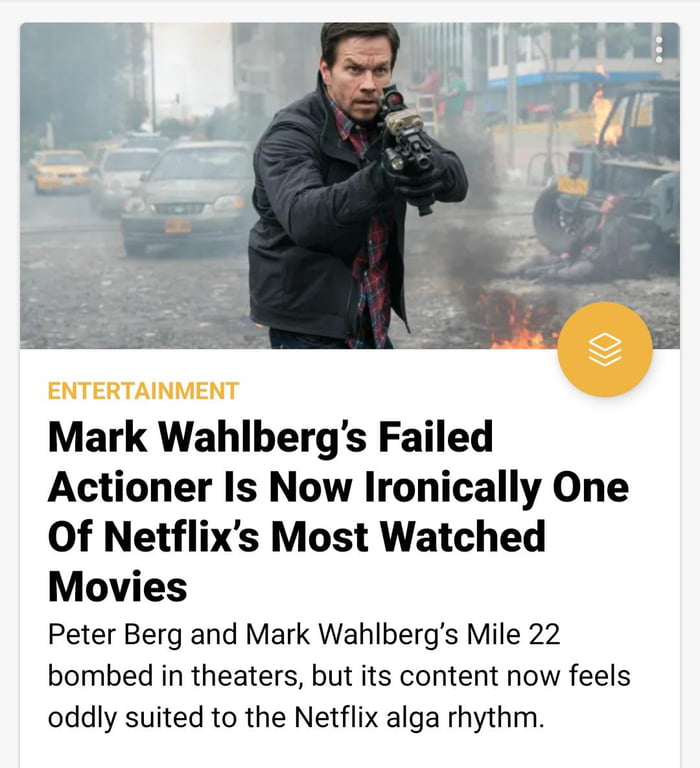
Task: Click the 'oddly suited to the Netflix' line
Action: click(296, 718)
